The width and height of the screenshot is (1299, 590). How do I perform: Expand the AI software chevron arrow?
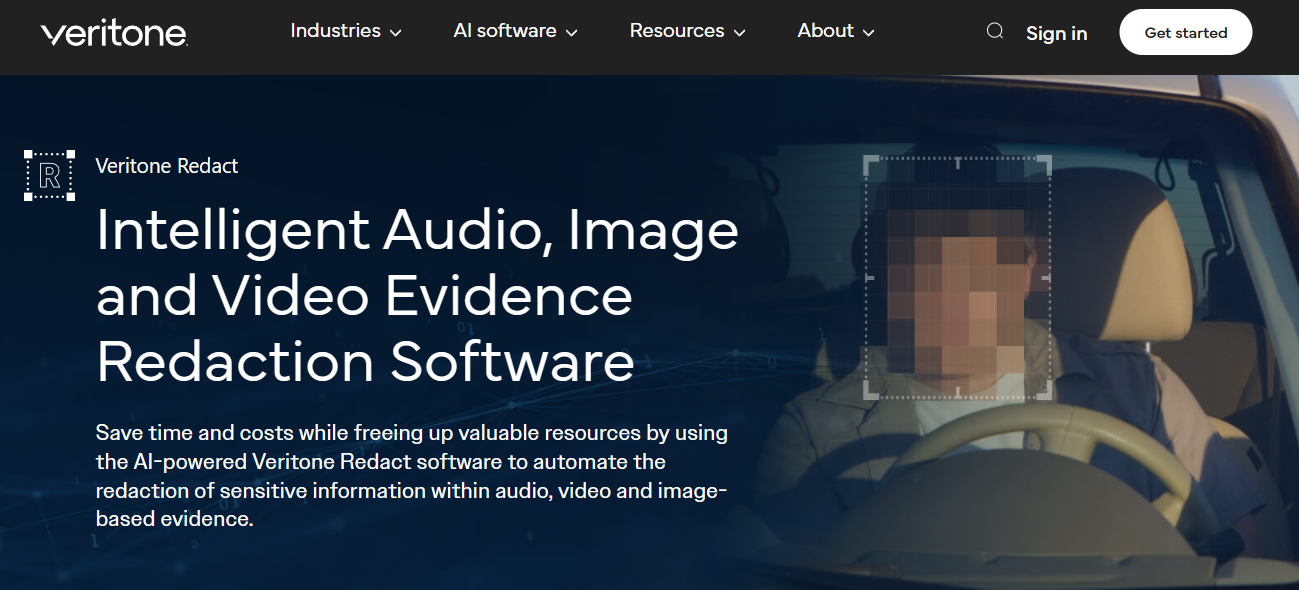coord(572,33)
